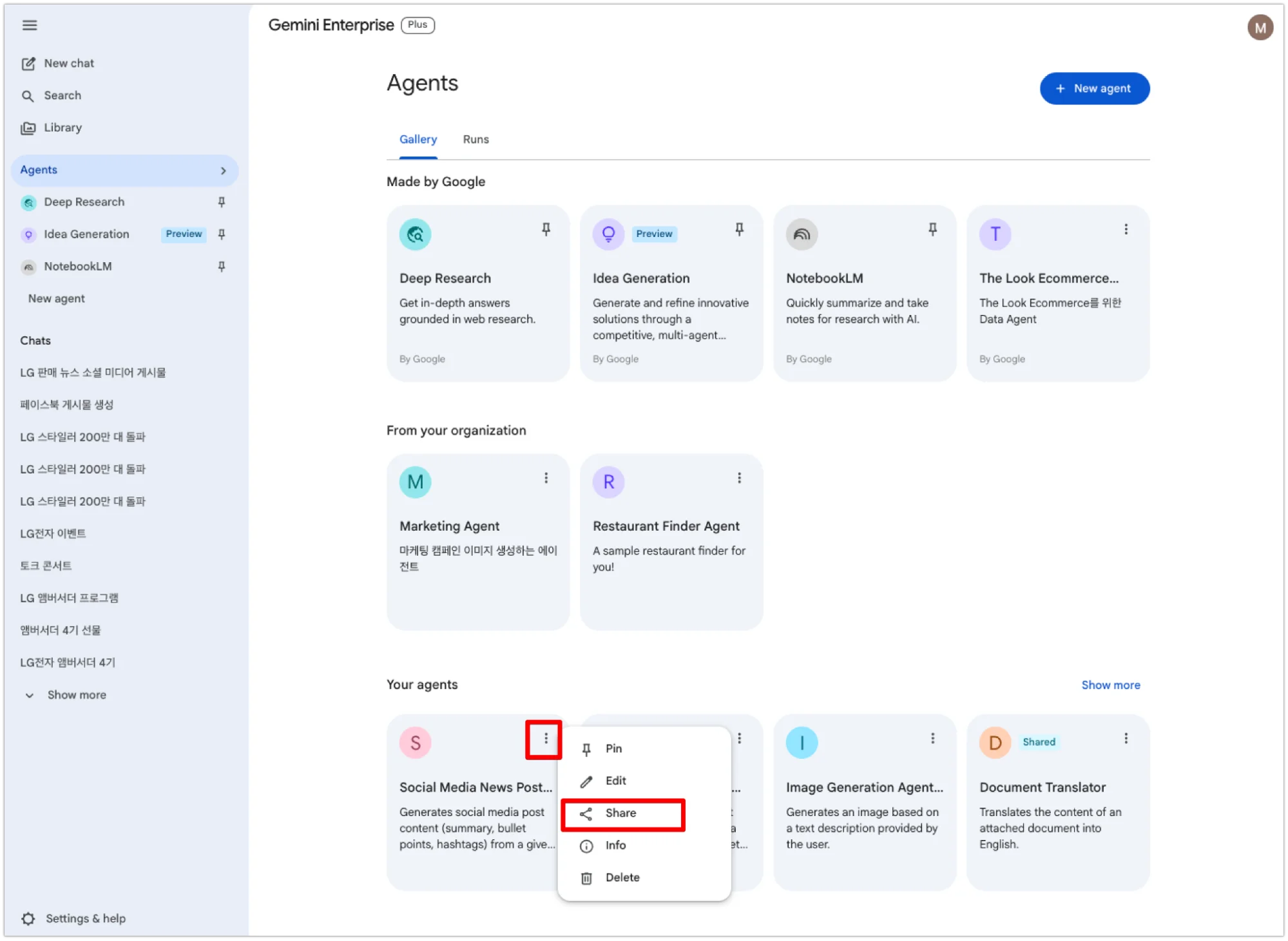Toggle pin on the NotebookLM card
1288x941 pixels.
[x=932, y=230]
